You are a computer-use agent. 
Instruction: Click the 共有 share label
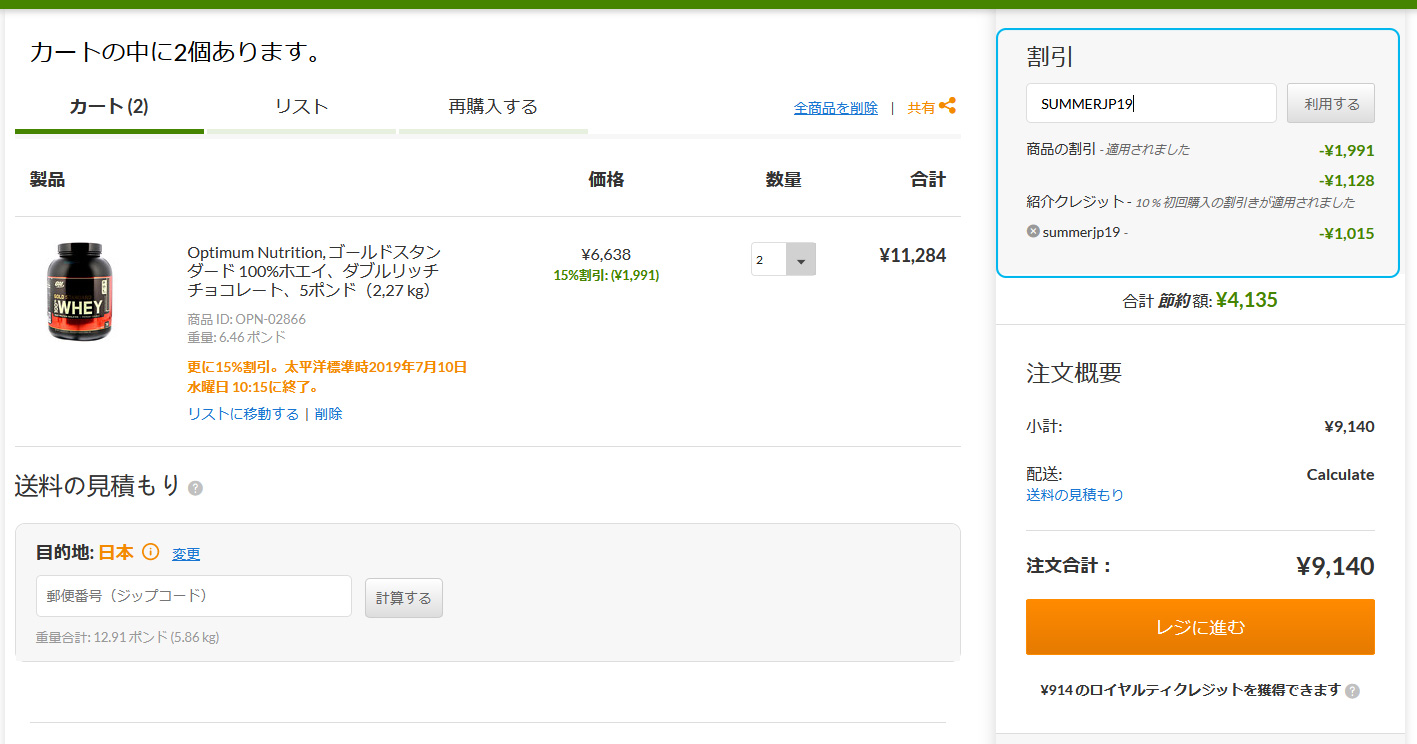tap(921, 108)
